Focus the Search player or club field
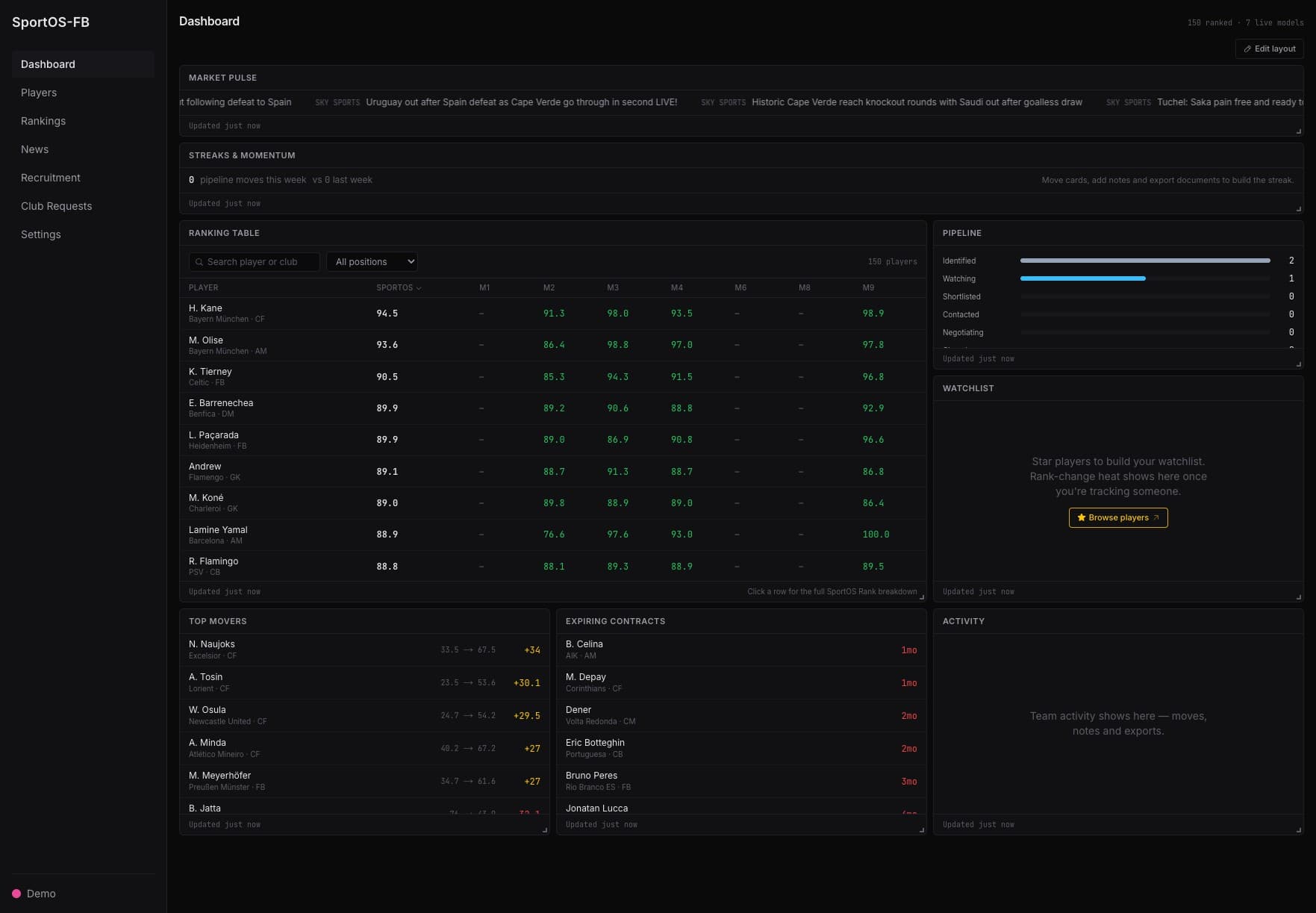The height and width of the screenshot is (913, 1316). coord(255,262)
